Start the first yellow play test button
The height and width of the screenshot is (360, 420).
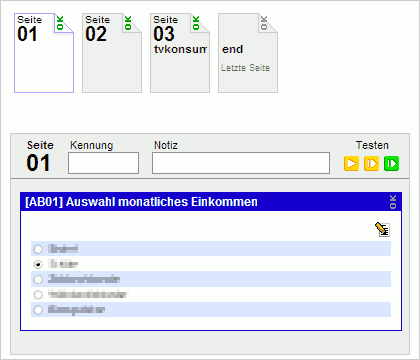coord(351,164)
